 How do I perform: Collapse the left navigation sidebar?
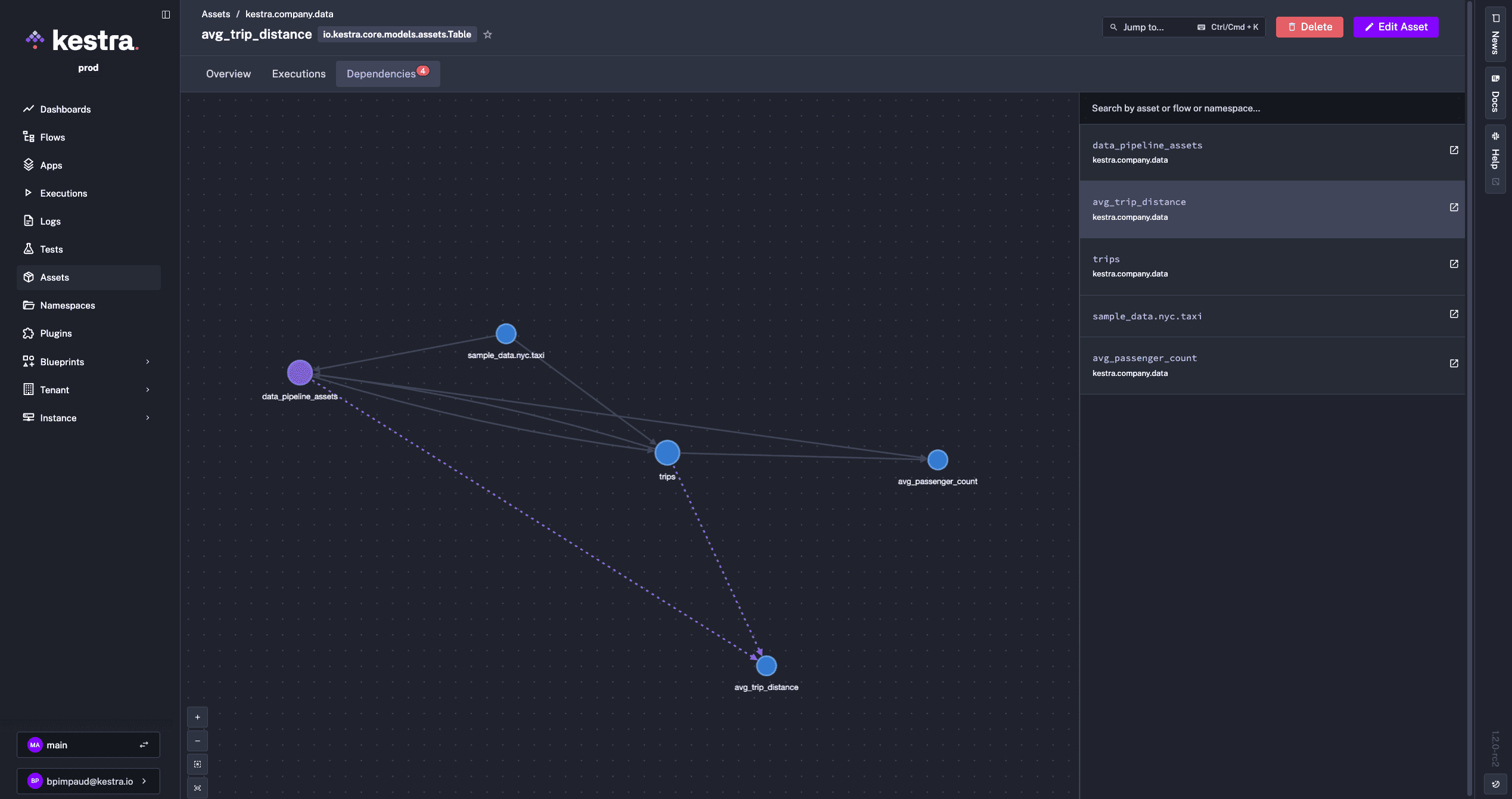click(165, 14)
